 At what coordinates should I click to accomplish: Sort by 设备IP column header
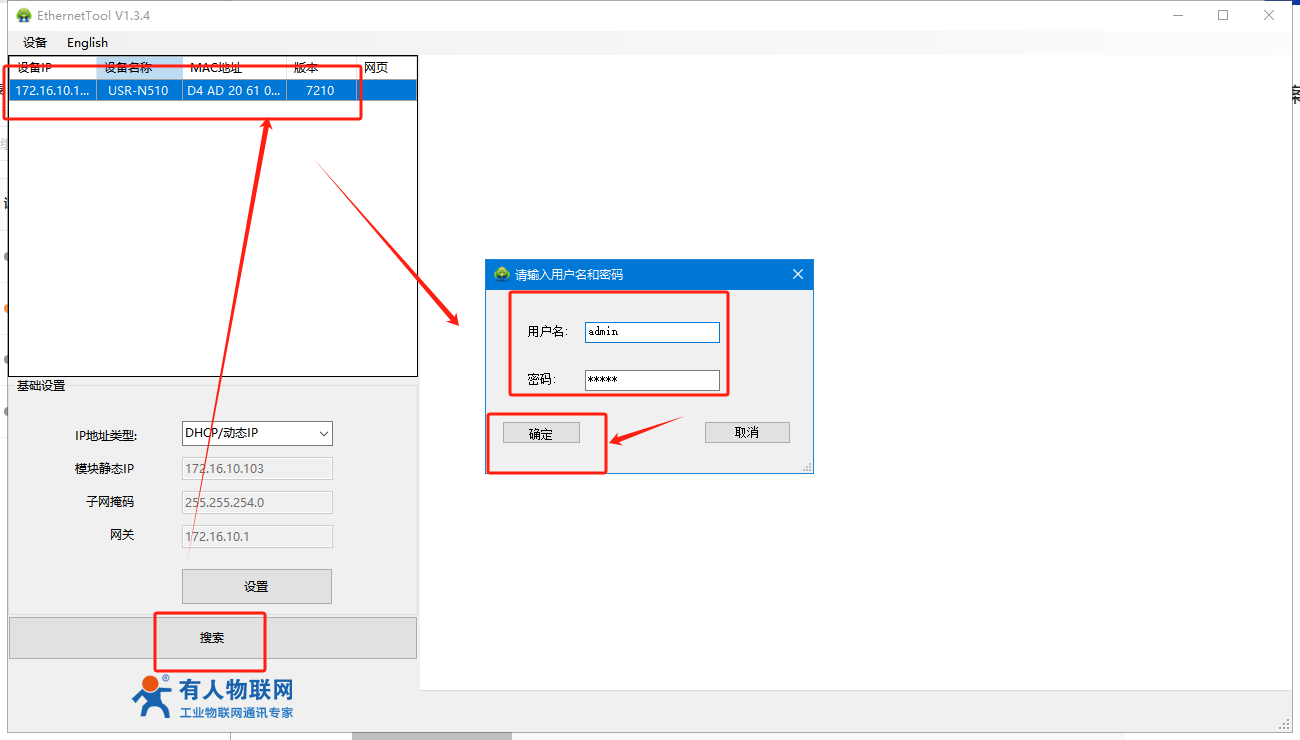pos(53,68)
